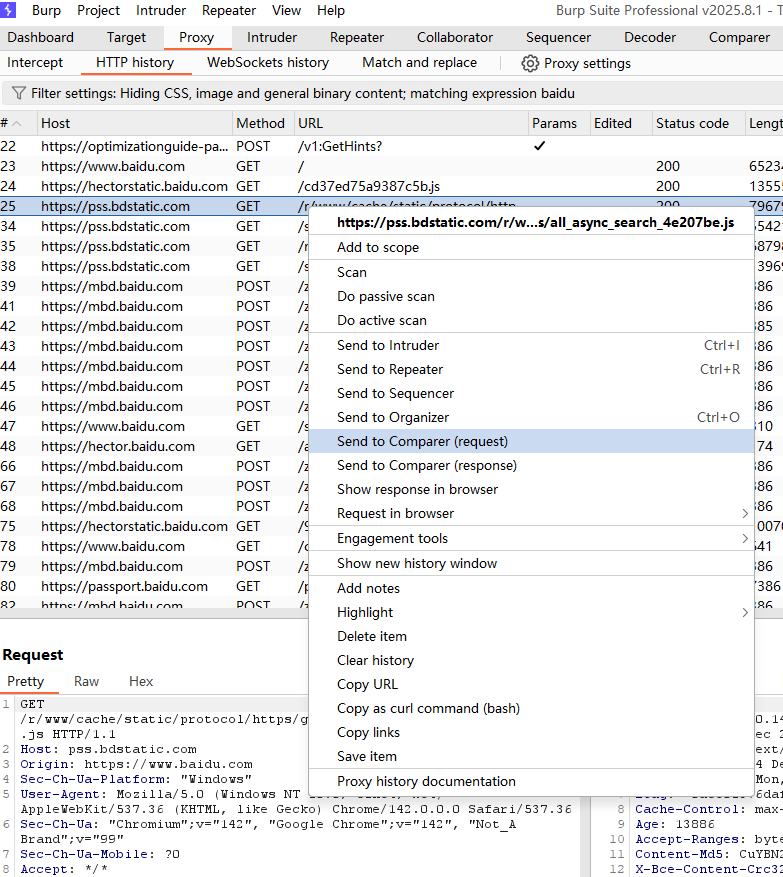This screenshot has width=783, height=877.
Task: Open the Collaborator tab
Action: click(x=455, y=37)
